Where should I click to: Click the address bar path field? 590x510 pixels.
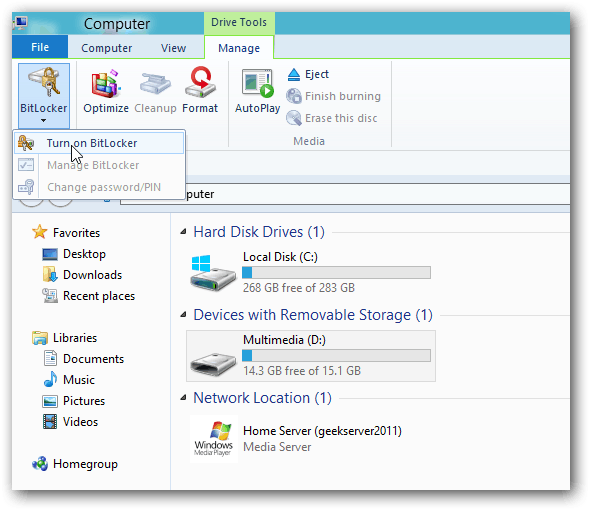[345, 194]
